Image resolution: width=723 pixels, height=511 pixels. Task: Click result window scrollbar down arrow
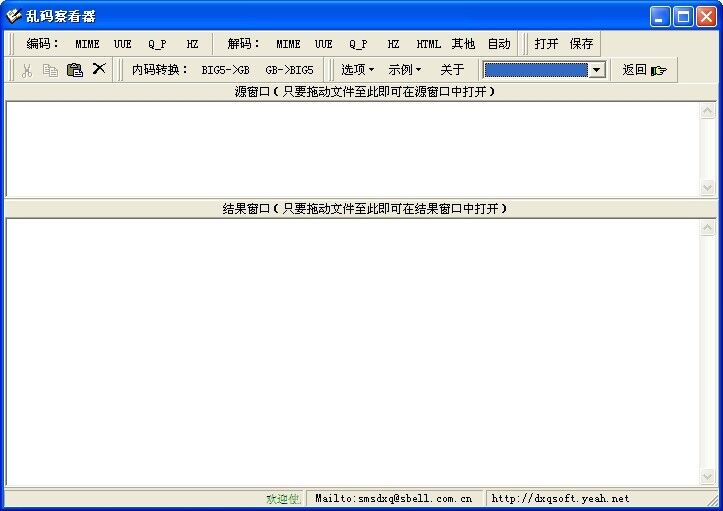coord(707,476)
